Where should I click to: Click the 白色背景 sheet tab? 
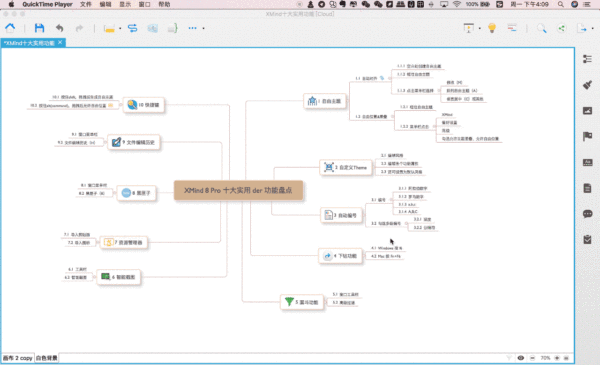tap(47, 358)
